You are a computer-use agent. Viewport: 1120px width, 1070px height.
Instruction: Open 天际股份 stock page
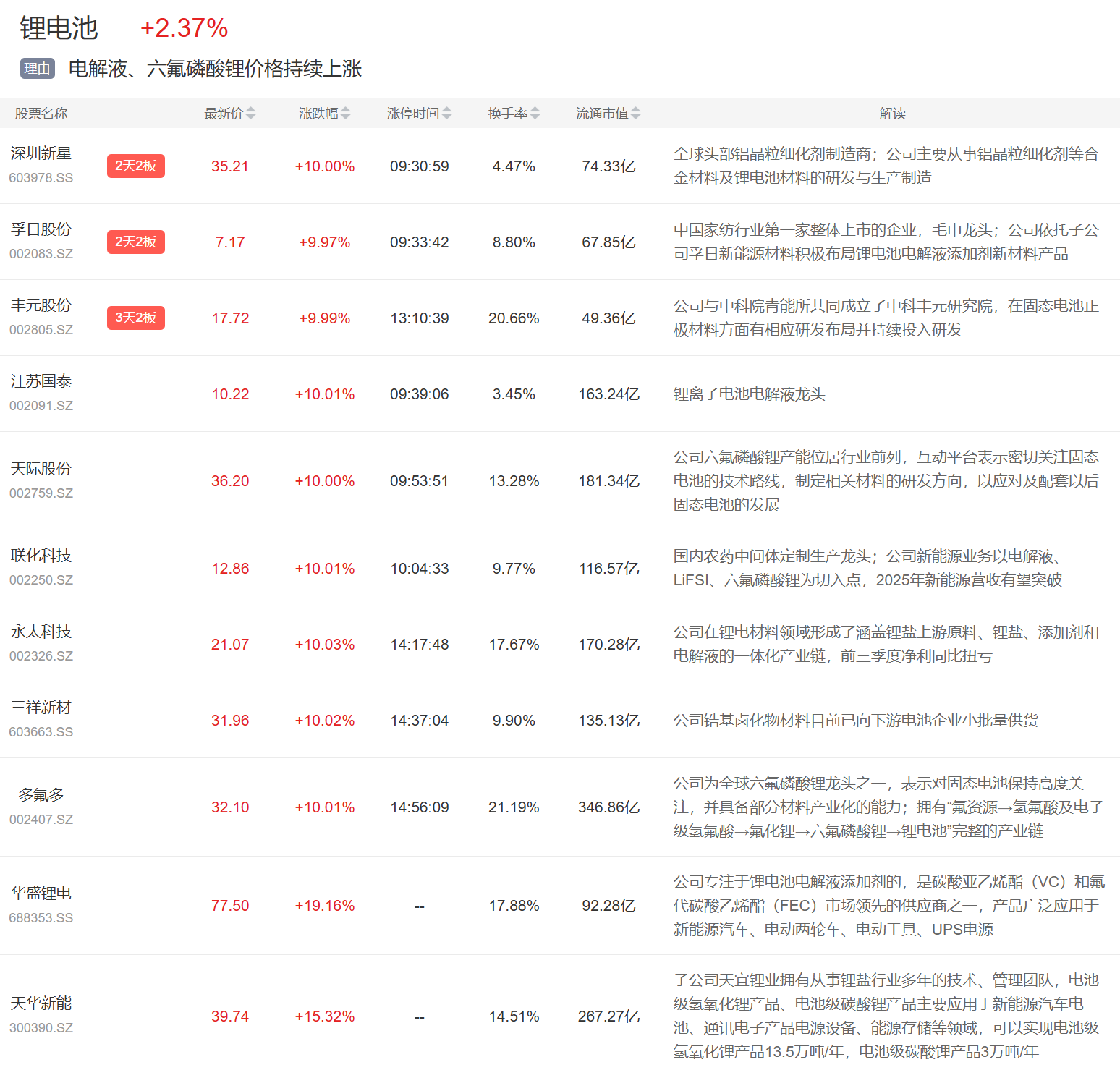coord(41,469)
